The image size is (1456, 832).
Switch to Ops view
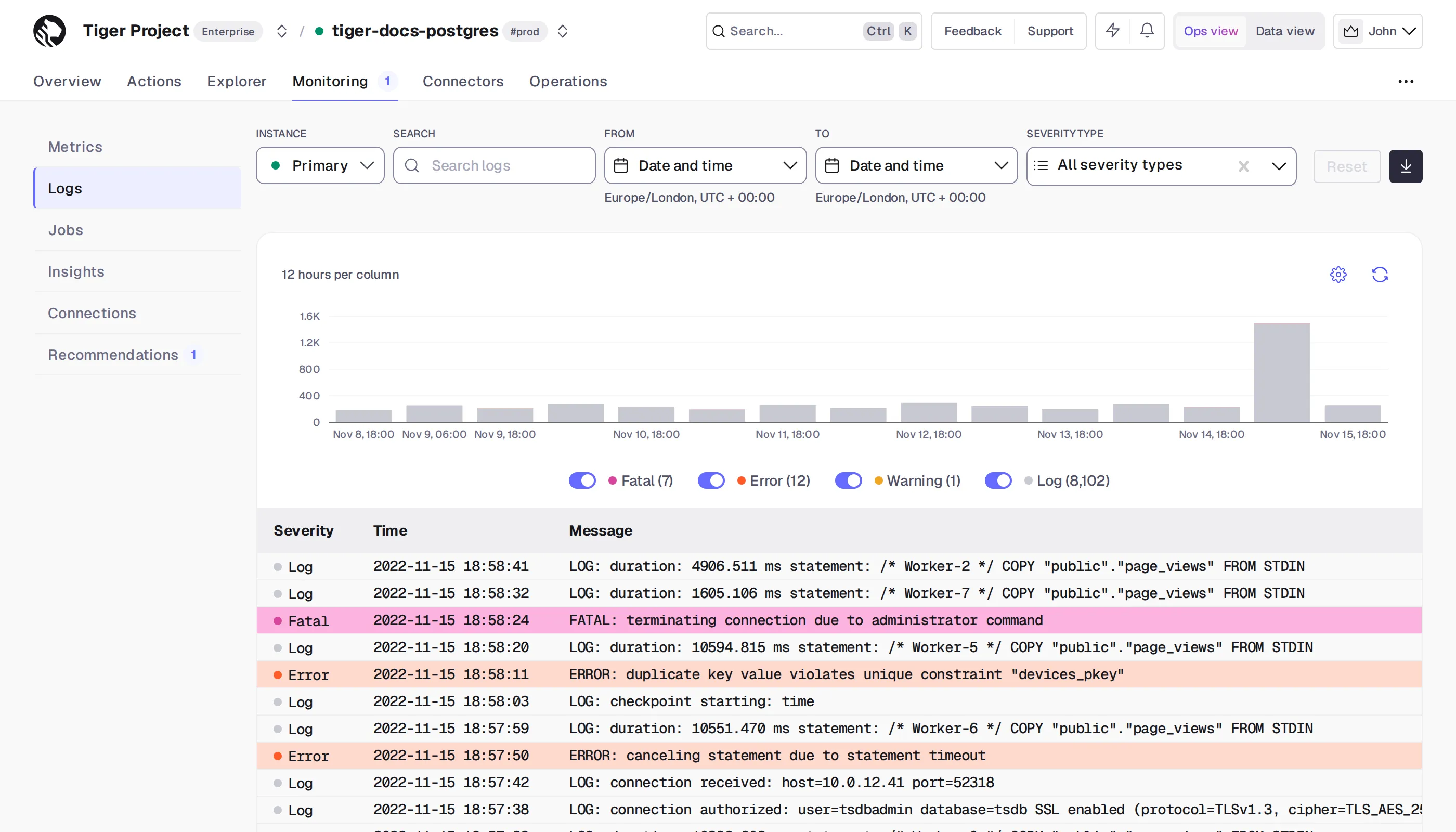coord(1211,31)
